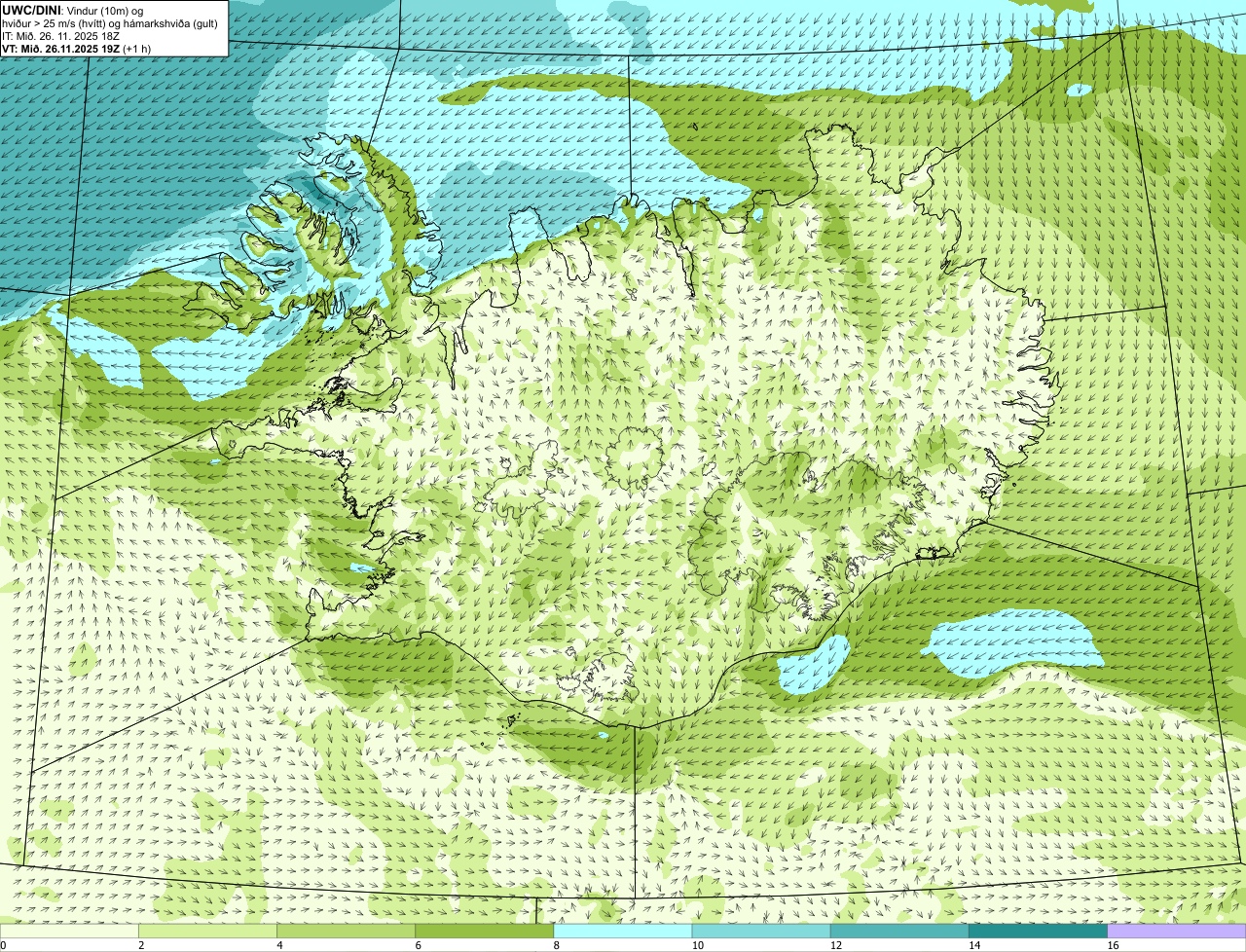Click the 10–12 m/s turquoise legend swatch

[761, 931]
